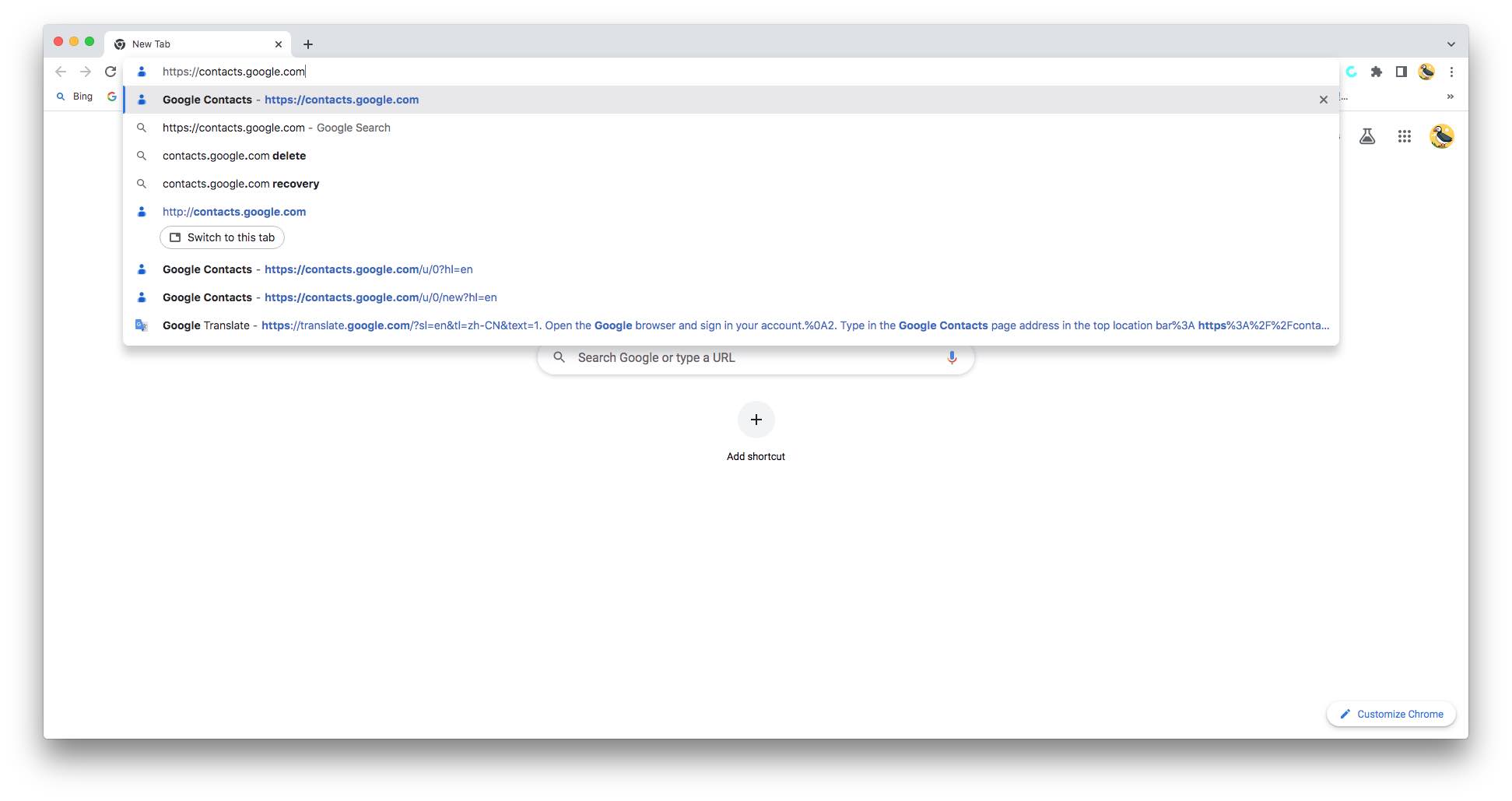Click magnifier icon beside recovery suggestion
Screen dimensions: 1512x801
(142, 184)
